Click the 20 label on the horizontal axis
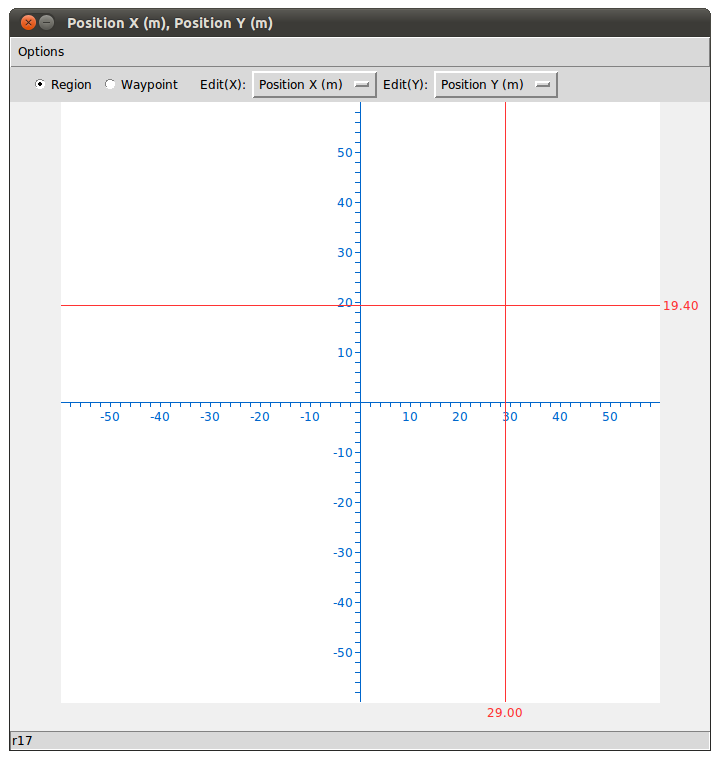Viewport: 720px width, 765px height. coord(460,417)
